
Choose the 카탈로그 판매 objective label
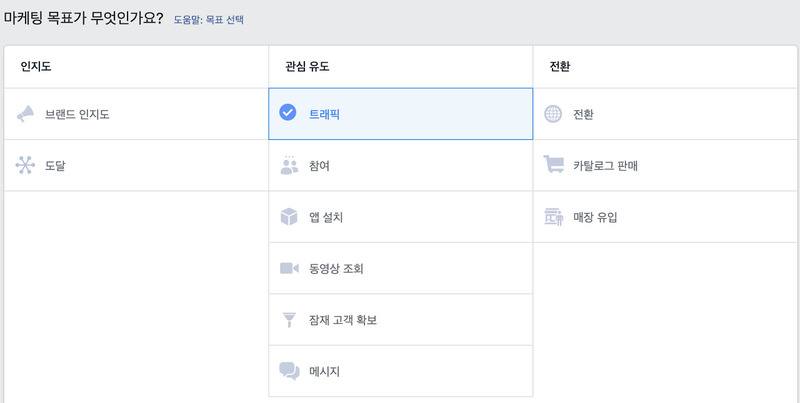pos(606,166)
